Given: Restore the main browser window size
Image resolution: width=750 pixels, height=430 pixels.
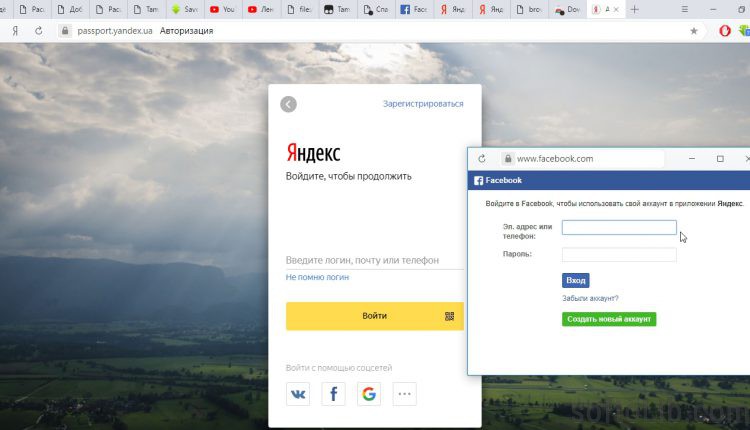Looking at the screenshot, I should pyautogui.click(x=741, y=9).
